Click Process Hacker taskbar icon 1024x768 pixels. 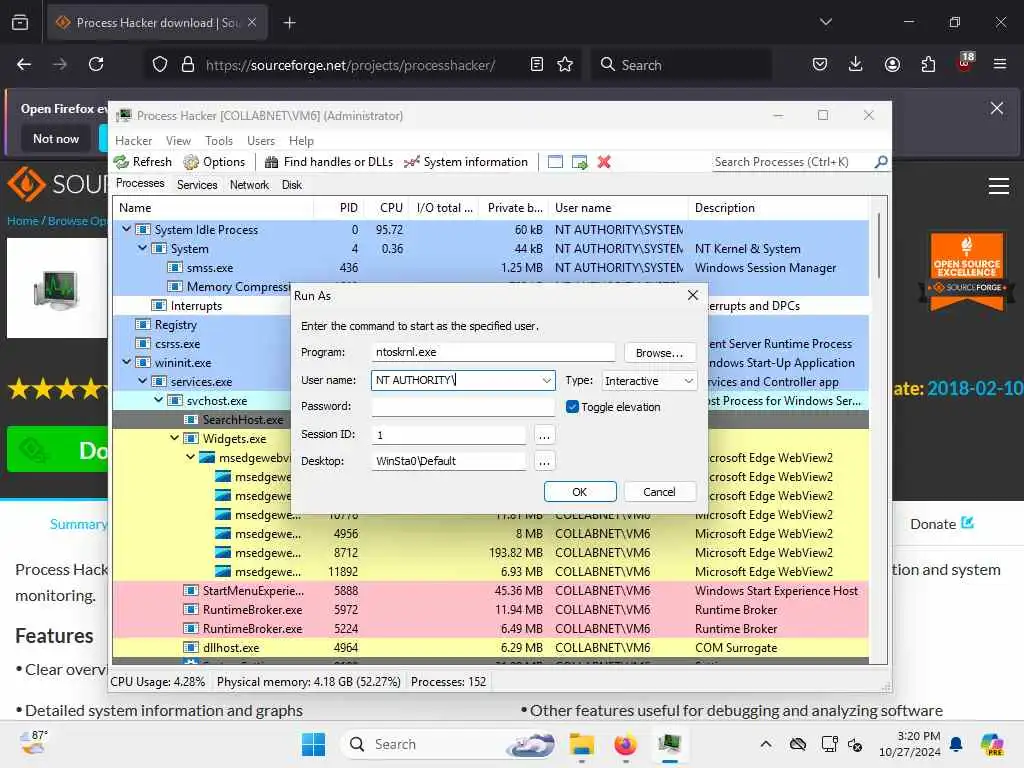pyautogui.click(x=670, y=744)
